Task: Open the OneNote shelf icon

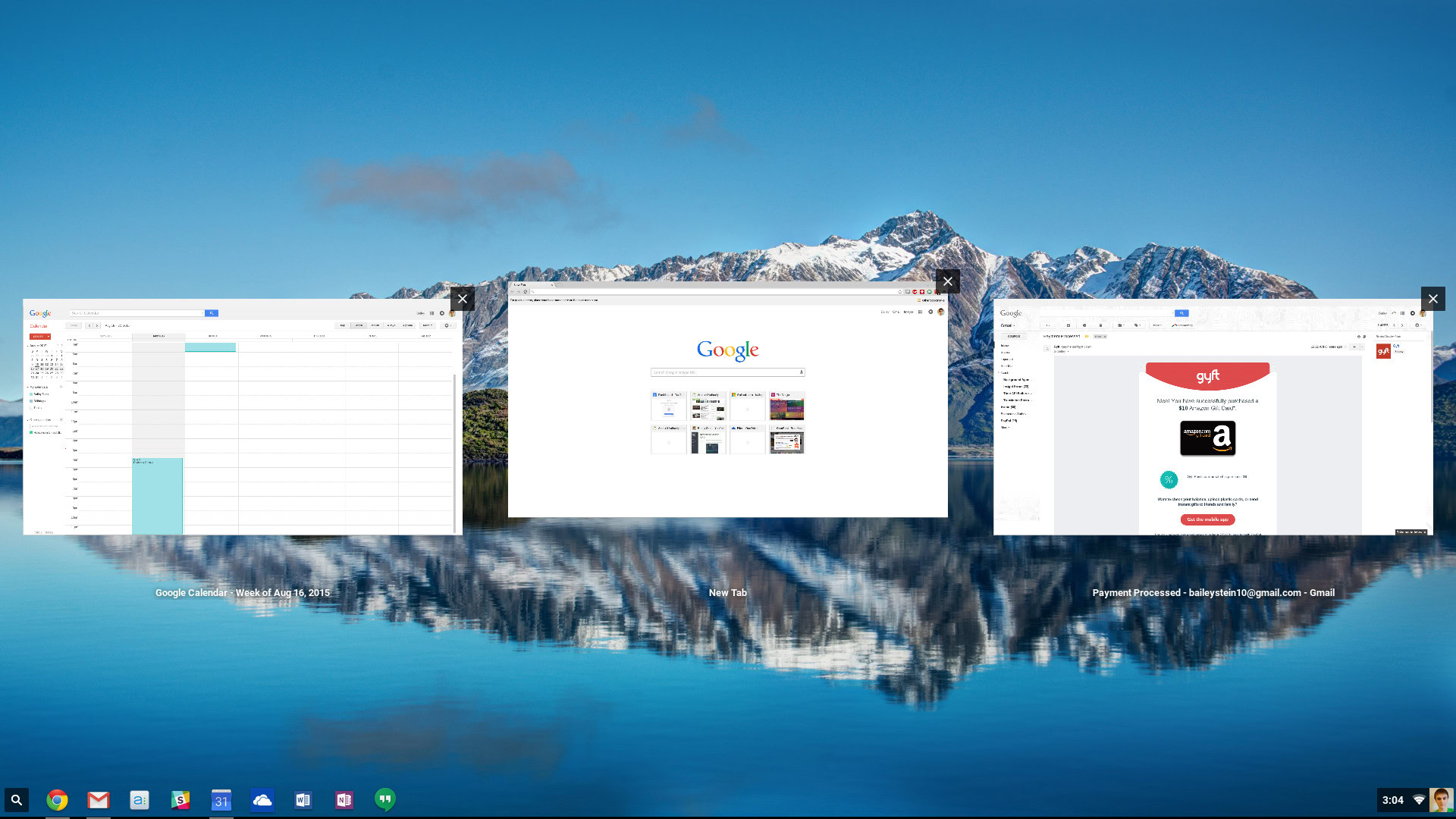Action: pos(344,800)
